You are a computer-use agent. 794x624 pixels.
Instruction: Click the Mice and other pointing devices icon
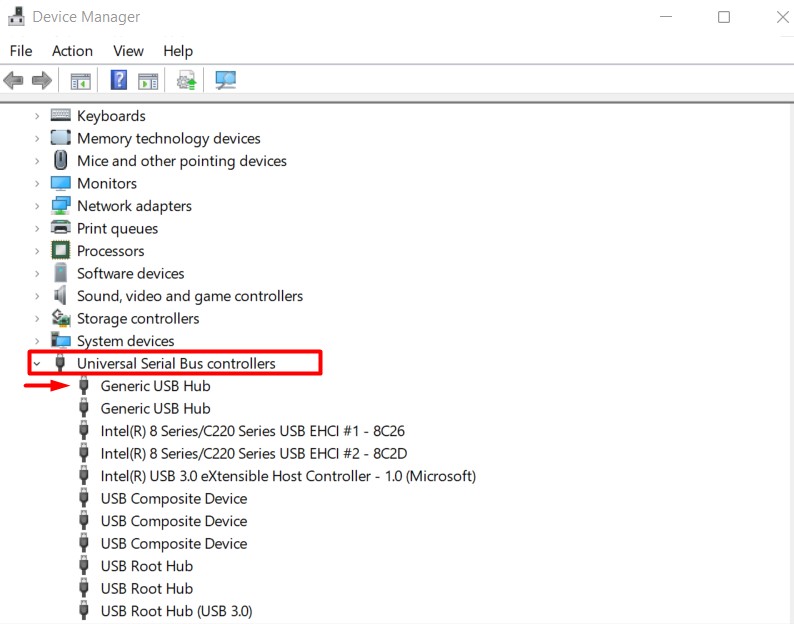[61, 160]
